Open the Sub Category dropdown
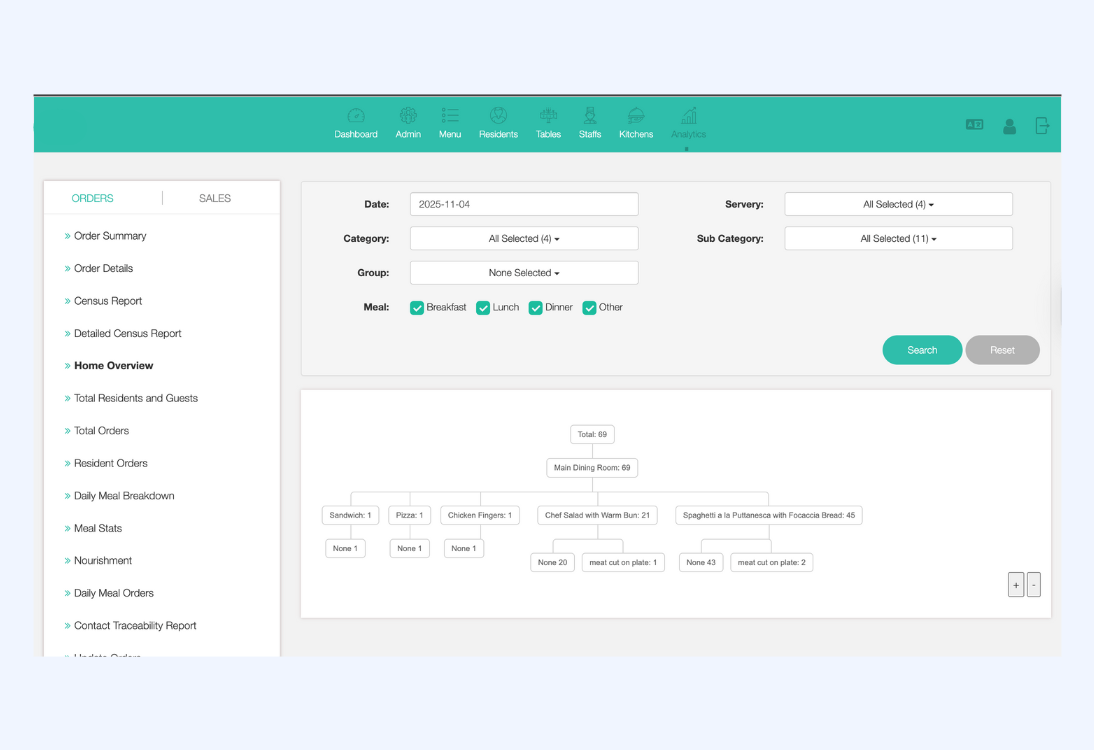1094x750 pixels. [x=898, y=239]
